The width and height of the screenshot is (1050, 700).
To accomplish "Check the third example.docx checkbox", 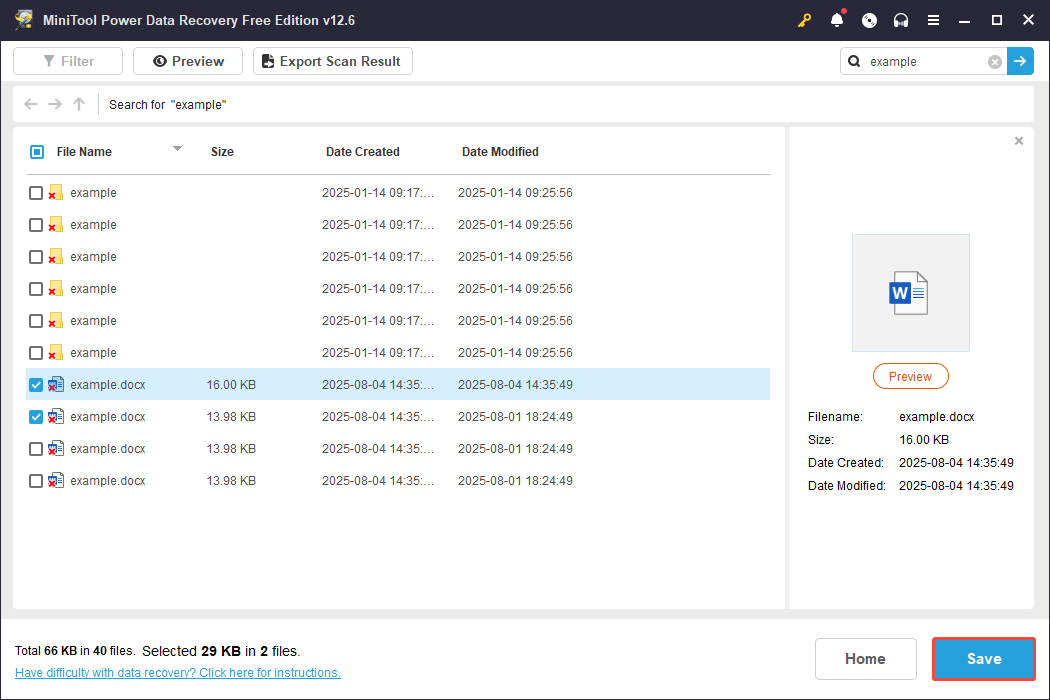I will coord(36,449).
